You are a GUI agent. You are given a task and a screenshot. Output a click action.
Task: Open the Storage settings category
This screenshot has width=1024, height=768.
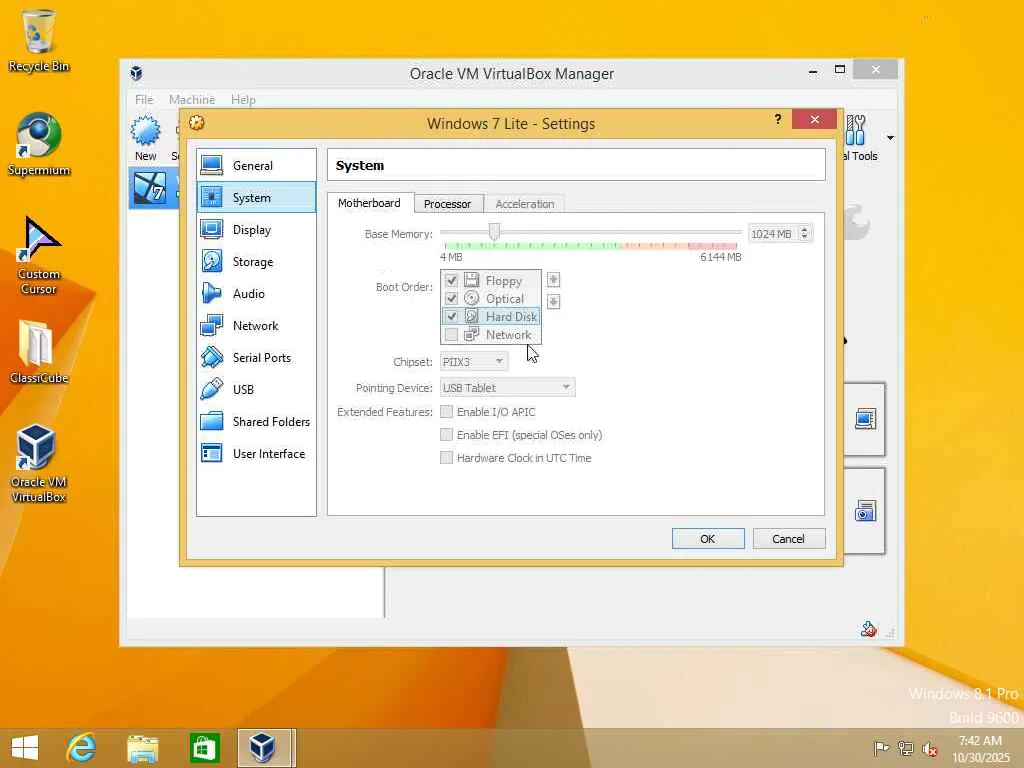coord(256,262)
